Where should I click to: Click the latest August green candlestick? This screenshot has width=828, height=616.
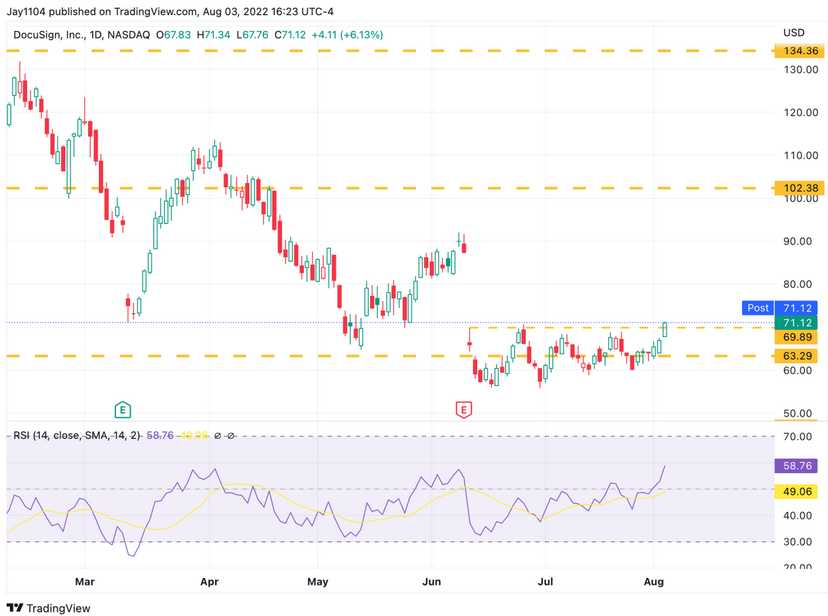pyautogui.click(x=664, y=329)
